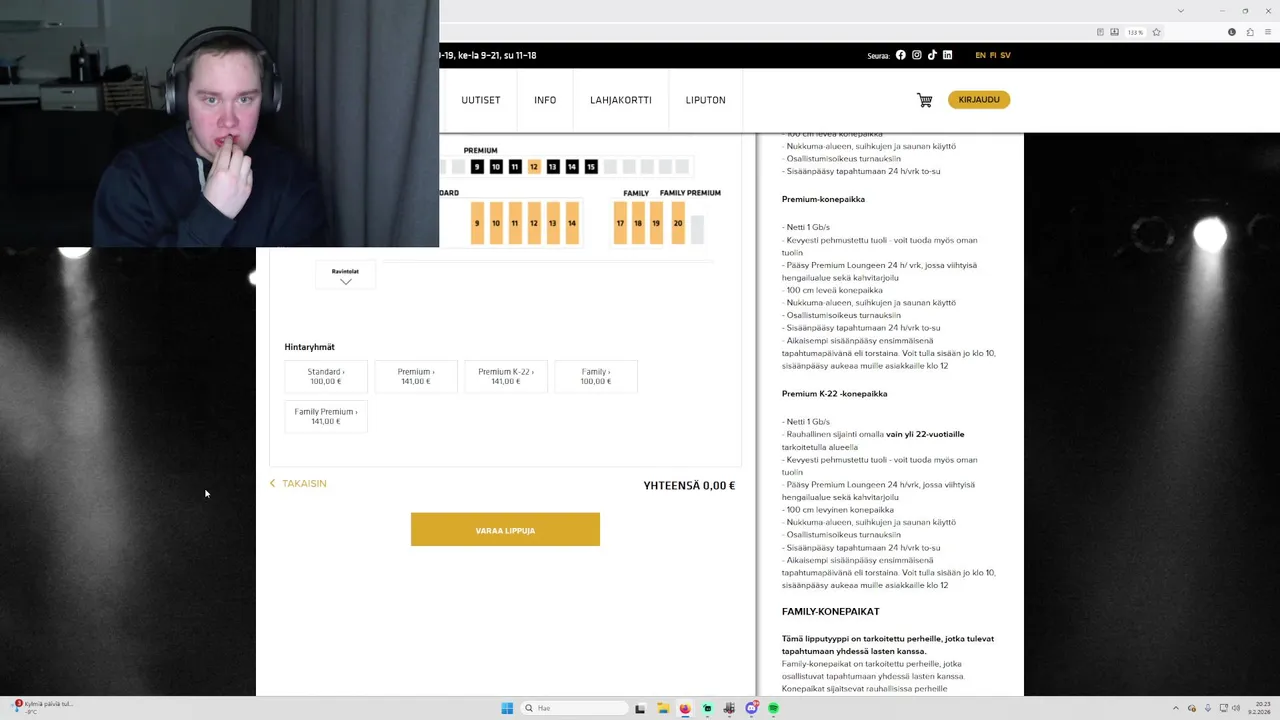
Task: Select Standard seat column 10
Action: [496, 223]
